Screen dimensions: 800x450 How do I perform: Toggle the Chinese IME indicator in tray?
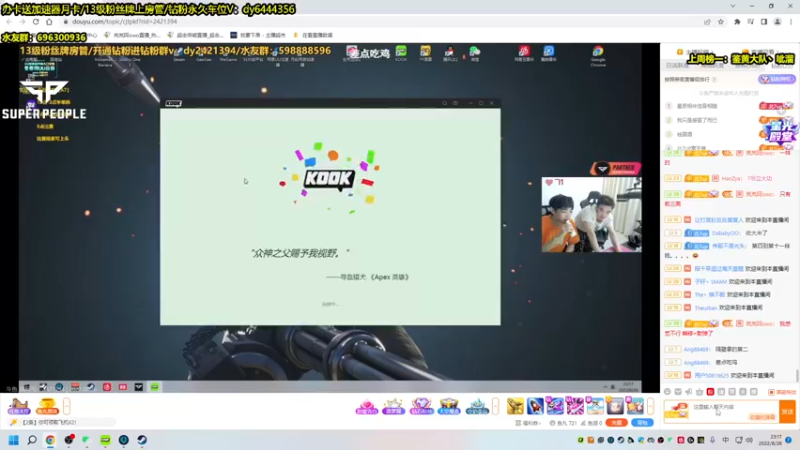tap(726, 440)
